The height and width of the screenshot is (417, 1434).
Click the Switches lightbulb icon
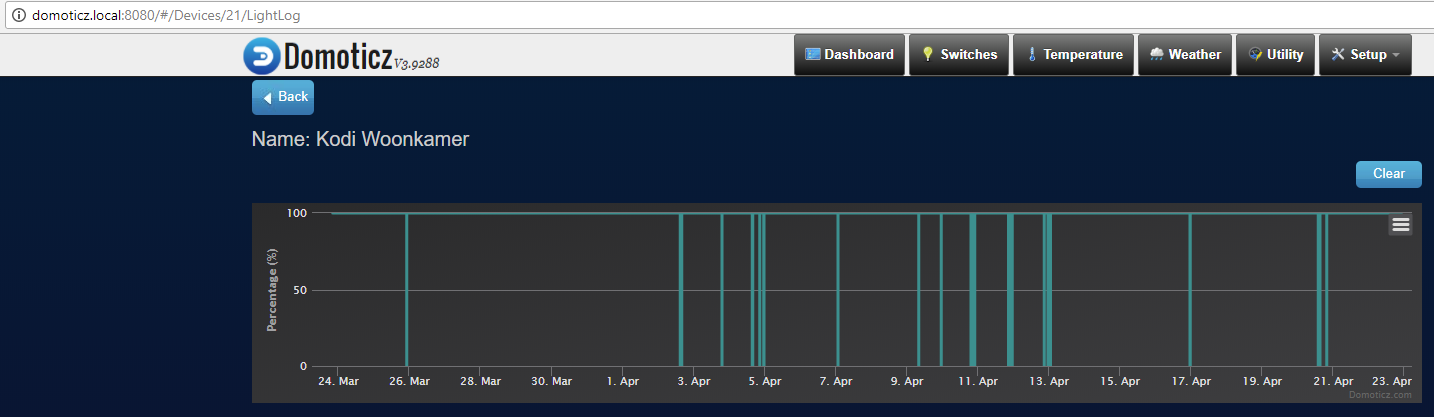point(927,54)
